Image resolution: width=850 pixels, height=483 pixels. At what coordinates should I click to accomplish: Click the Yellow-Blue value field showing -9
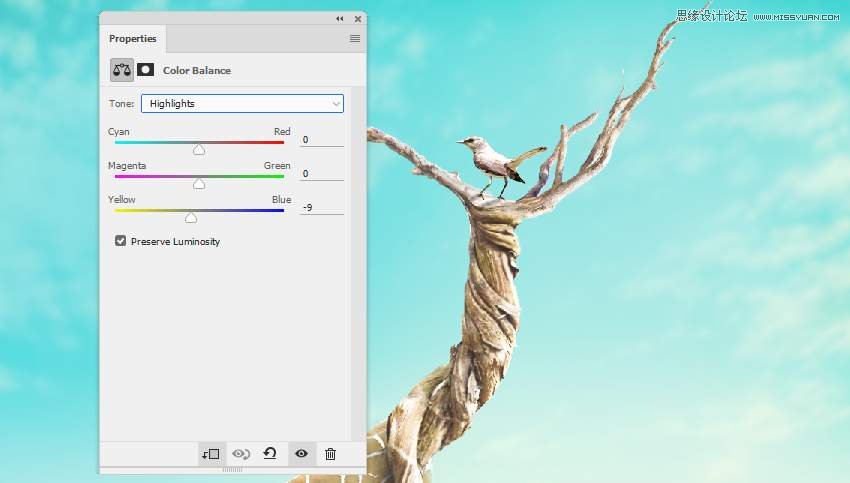321,207
